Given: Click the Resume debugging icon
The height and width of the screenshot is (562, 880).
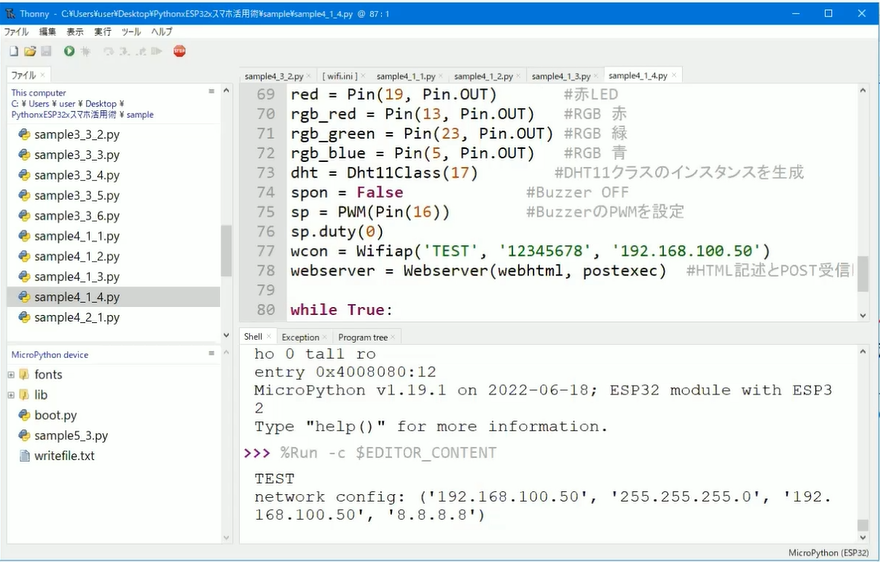Looking at the screenshot, I should (x=157, y=51).
